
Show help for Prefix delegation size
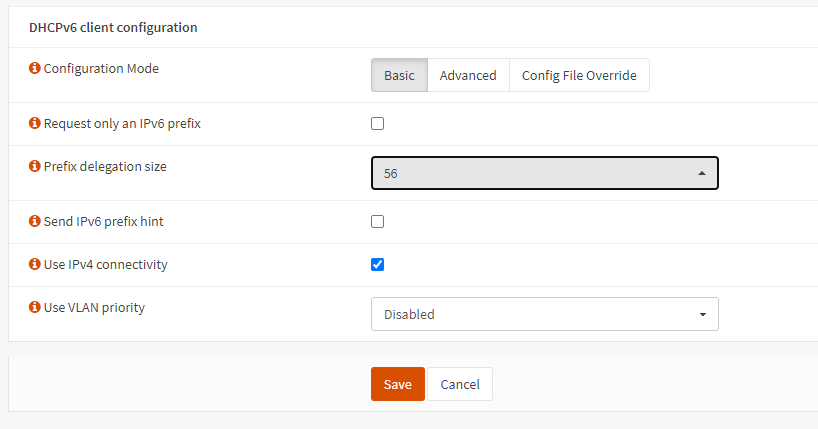click(35, 167)
